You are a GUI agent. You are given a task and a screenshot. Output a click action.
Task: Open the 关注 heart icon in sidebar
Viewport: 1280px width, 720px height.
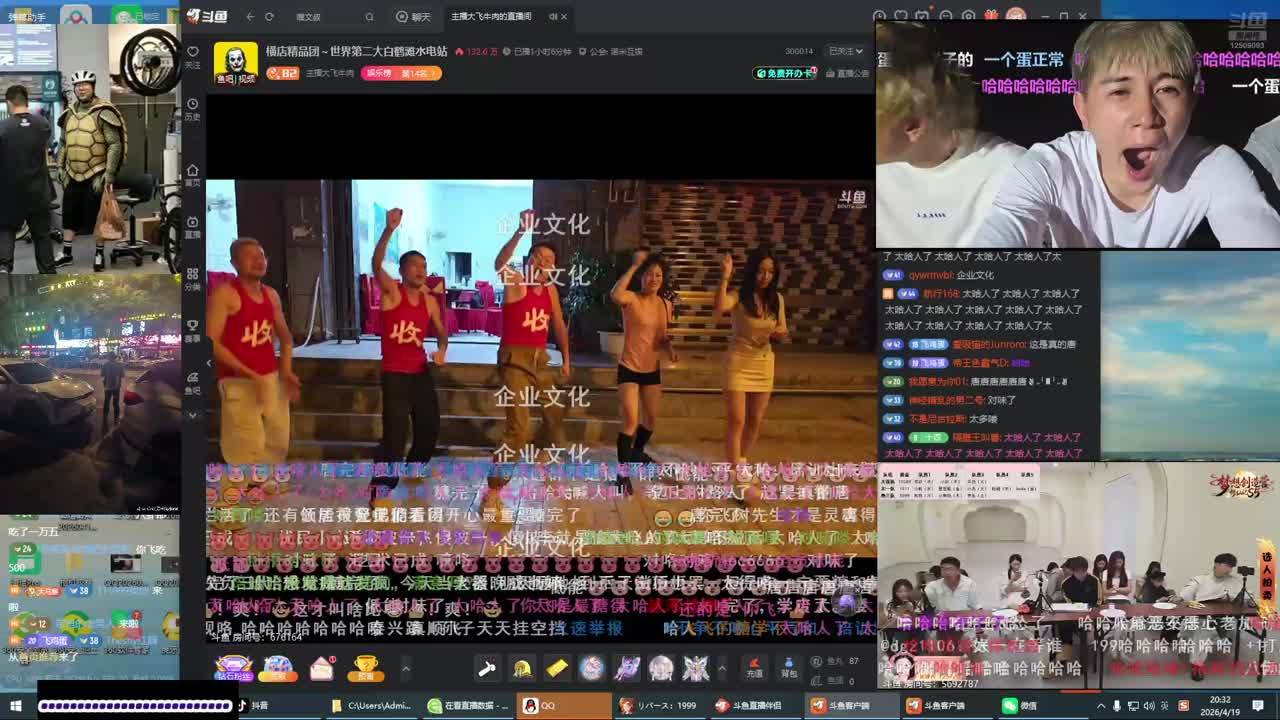coord(193,55)
